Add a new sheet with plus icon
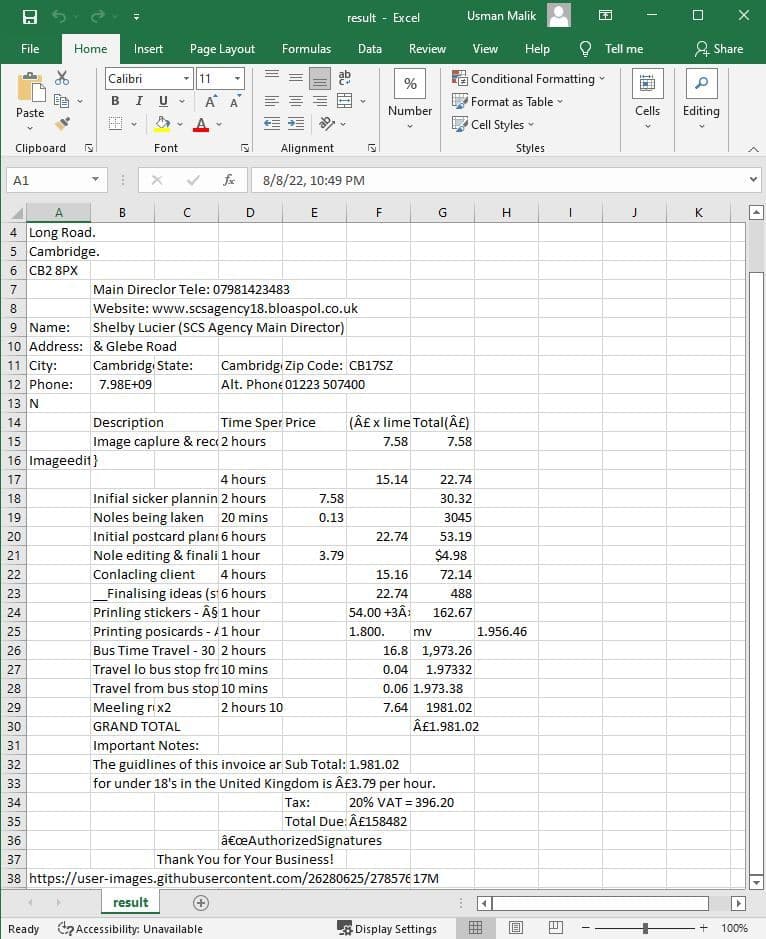 200,902
